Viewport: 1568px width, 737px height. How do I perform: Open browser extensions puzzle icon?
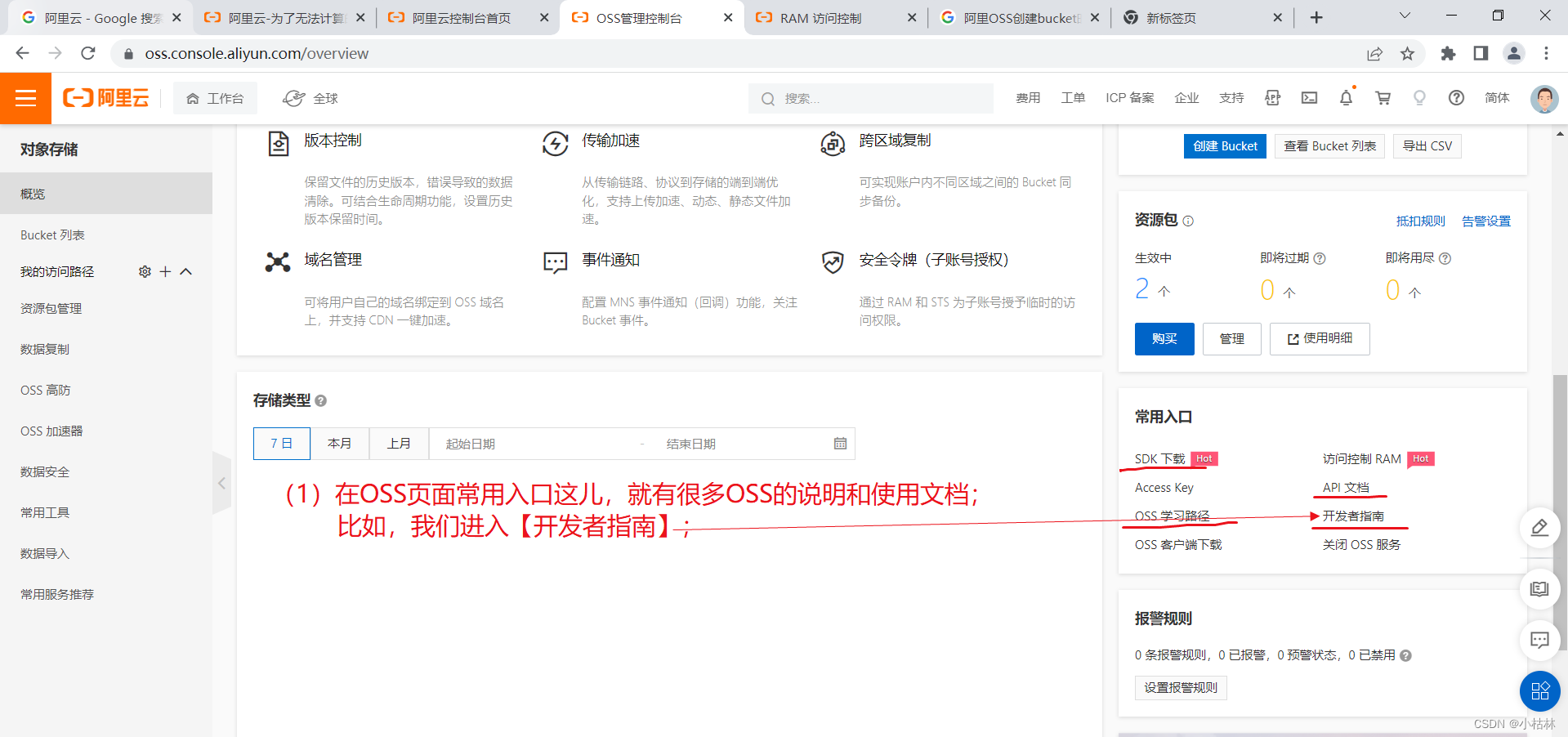pos(1448,53)
